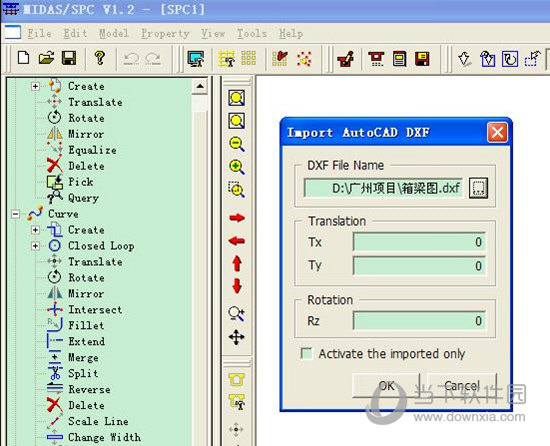Click the zoom in magnifier icon
Screen dimensions: 550x446
click(x=237, y=167)
